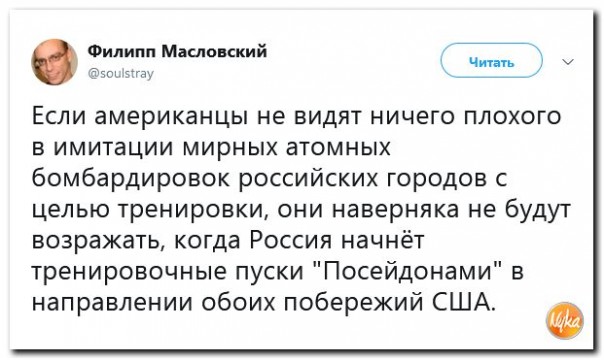The width and height of the screenshot is (604, 360).
Task: Click the word "Посейдонами" in the tweet
Action: pyautogui.click(x=409, y=271)
